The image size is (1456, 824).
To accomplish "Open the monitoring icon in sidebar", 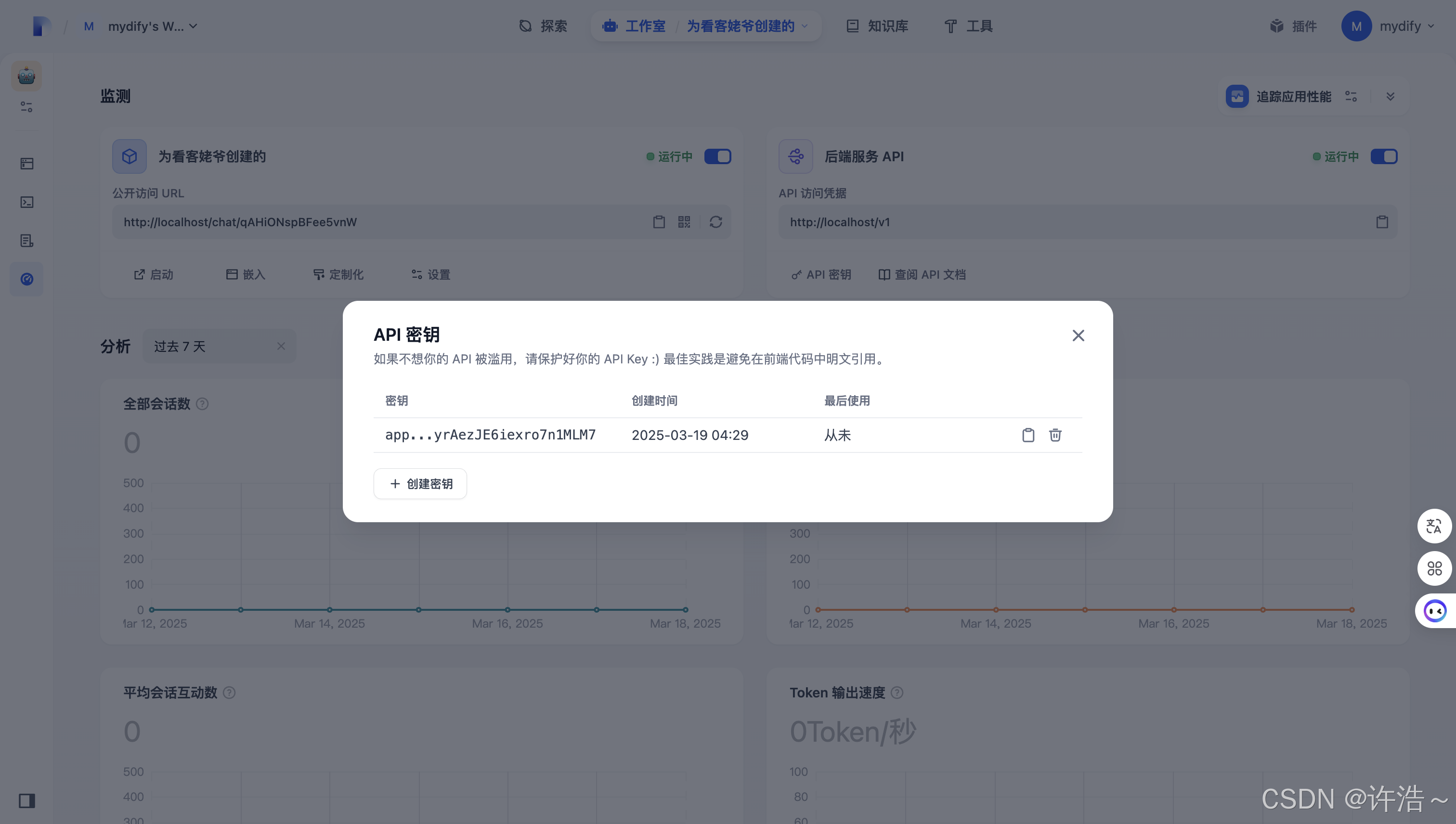I will (x=26, y=279).
